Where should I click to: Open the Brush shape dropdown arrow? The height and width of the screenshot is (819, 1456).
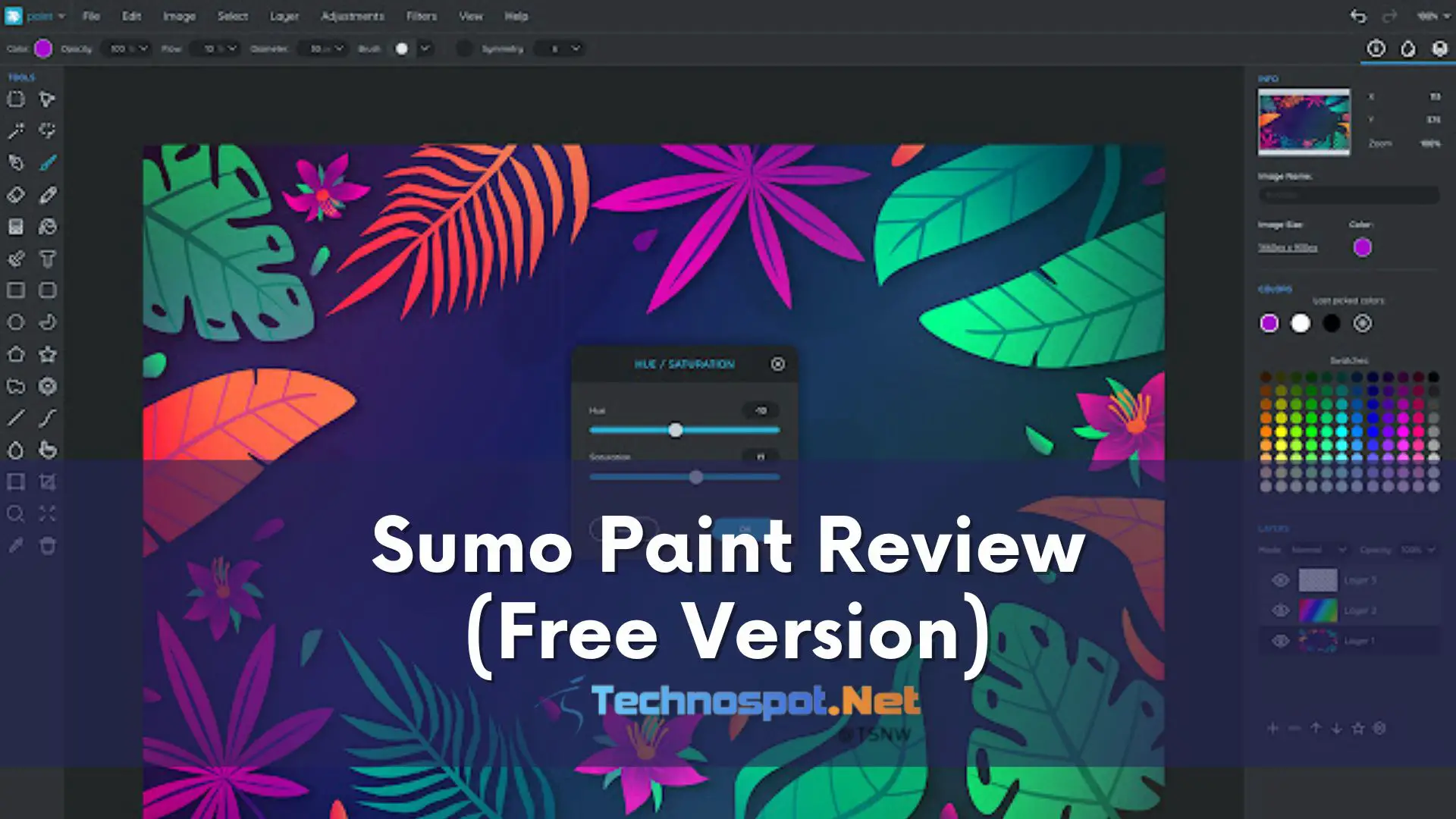coord(425,49)
